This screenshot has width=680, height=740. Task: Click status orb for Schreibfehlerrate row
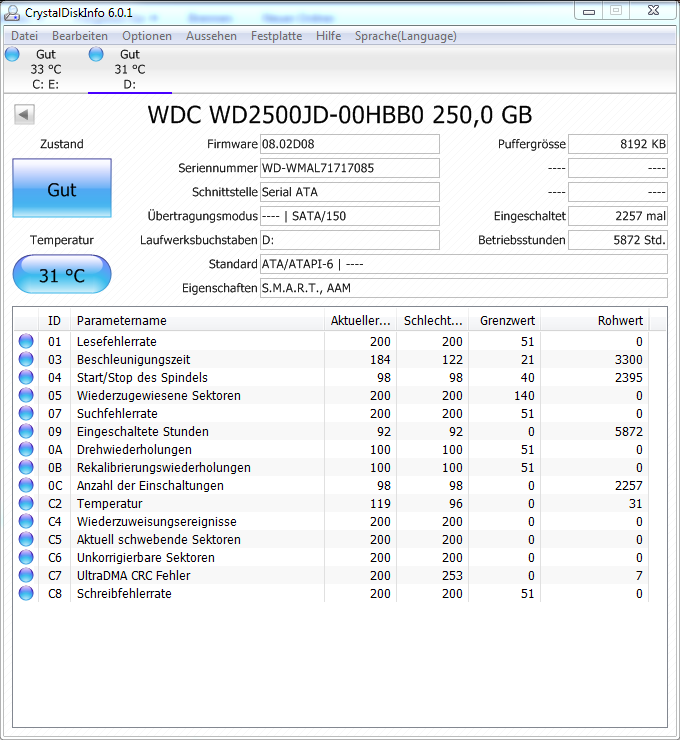tap(26, 593)
